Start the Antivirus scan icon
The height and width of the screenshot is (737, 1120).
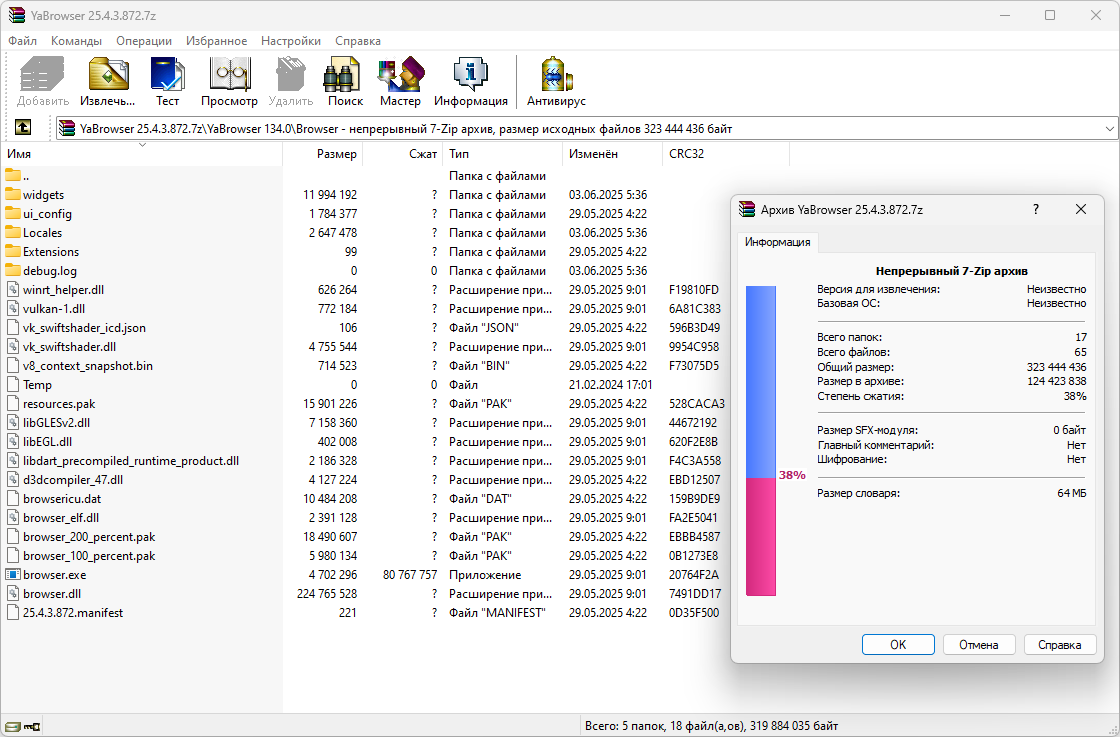pyautogui.click(x=556, y=81)
